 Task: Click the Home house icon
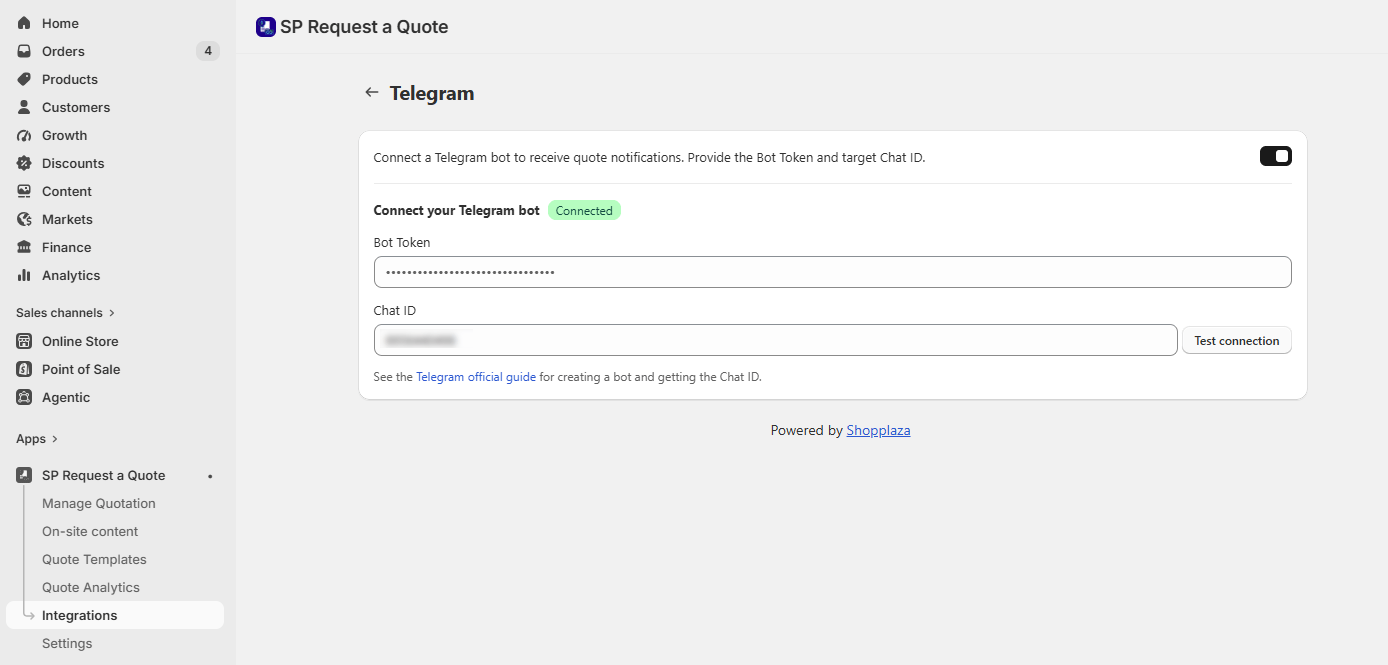[x=24, y=23]
